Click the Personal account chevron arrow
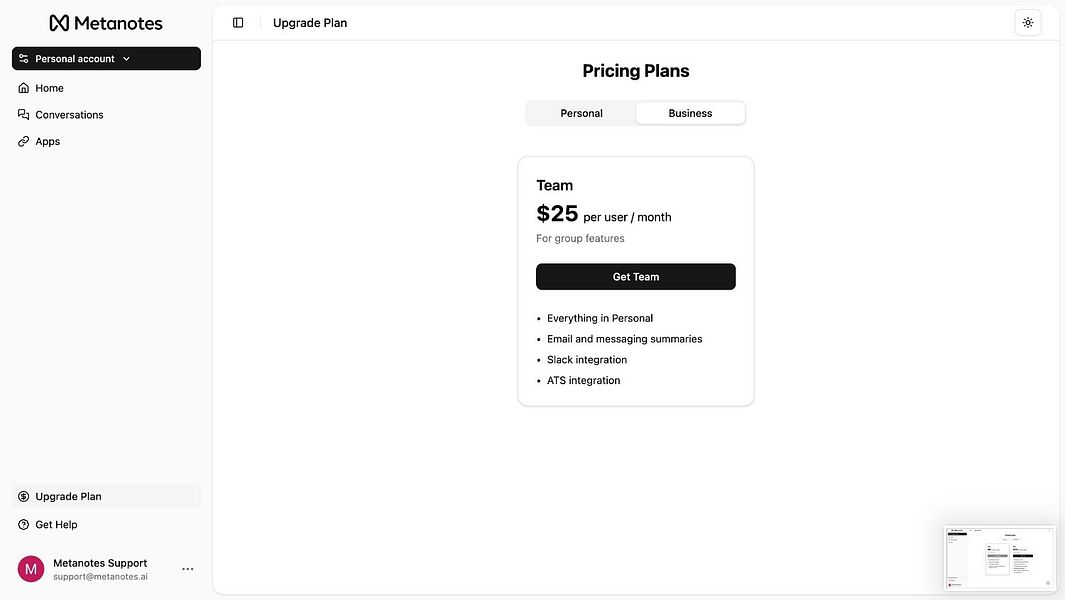Screen dimensions: 1065x600 127,59
